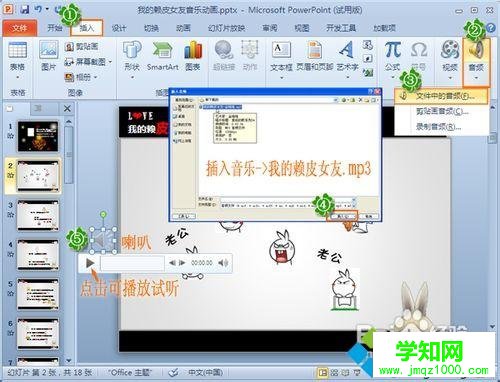Screen dimensions: 500x382
Task: Click the Table (表格) icon
Action: (17, 51)
